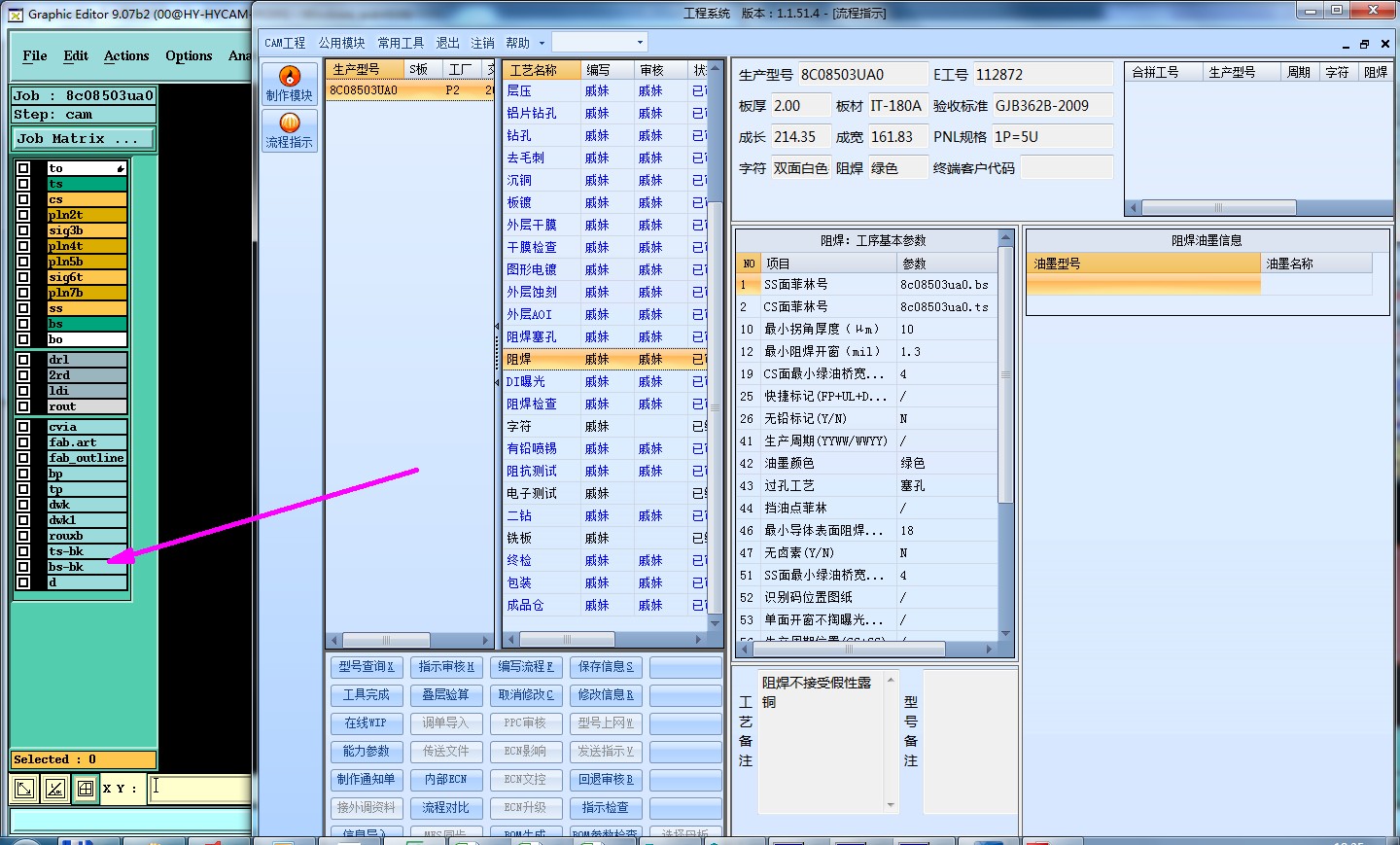
Task: Click the 退出 menu item
Action: 447,43
